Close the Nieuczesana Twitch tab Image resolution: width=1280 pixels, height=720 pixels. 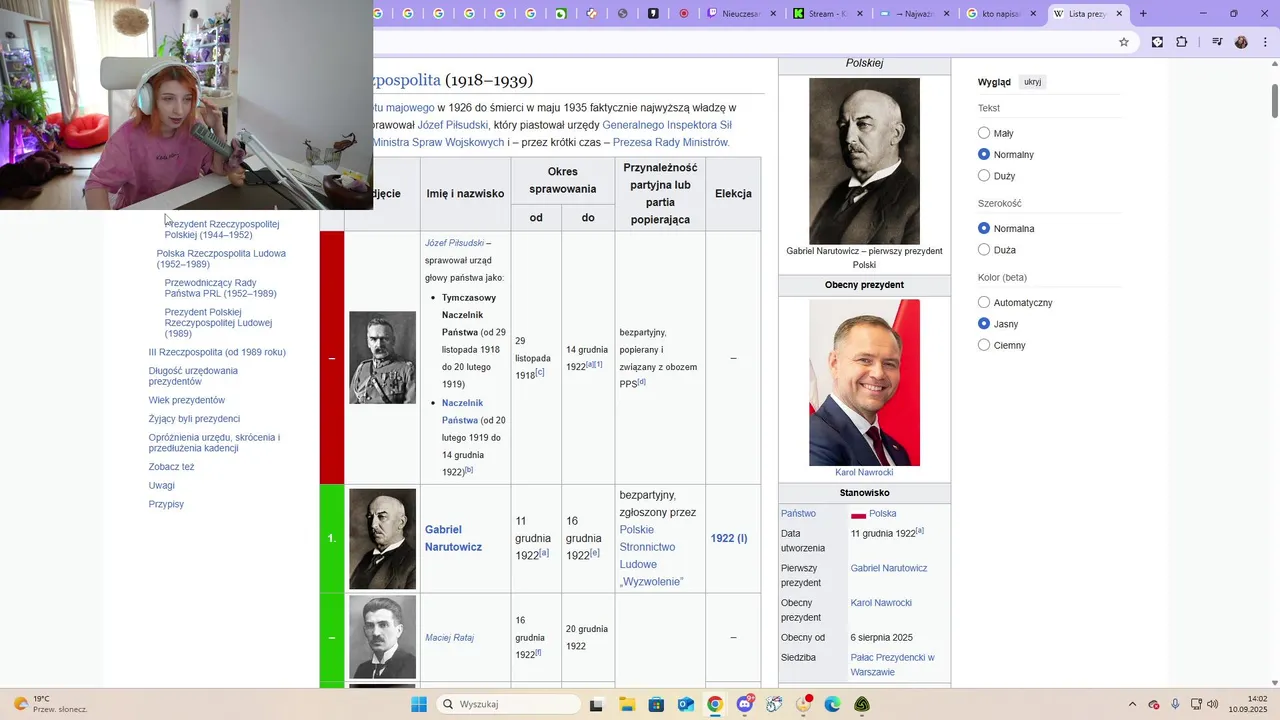point(773,14)
